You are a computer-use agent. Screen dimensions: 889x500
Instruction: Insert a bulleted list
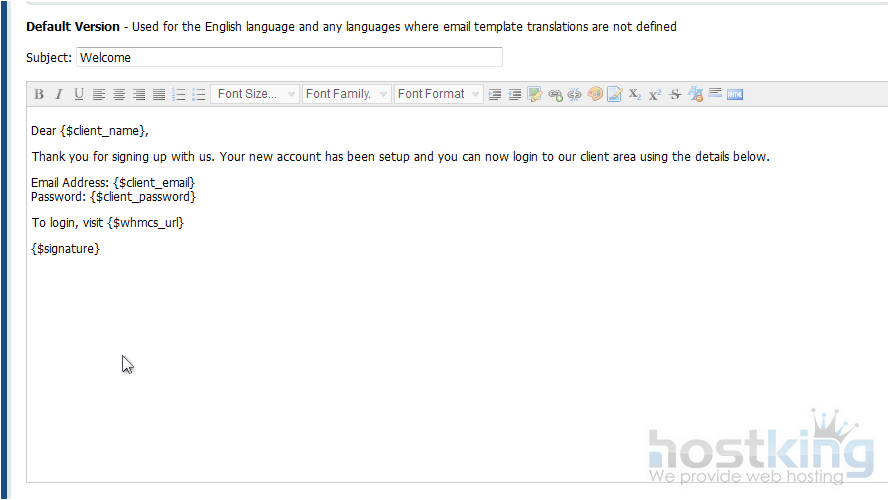click(199, 94)
